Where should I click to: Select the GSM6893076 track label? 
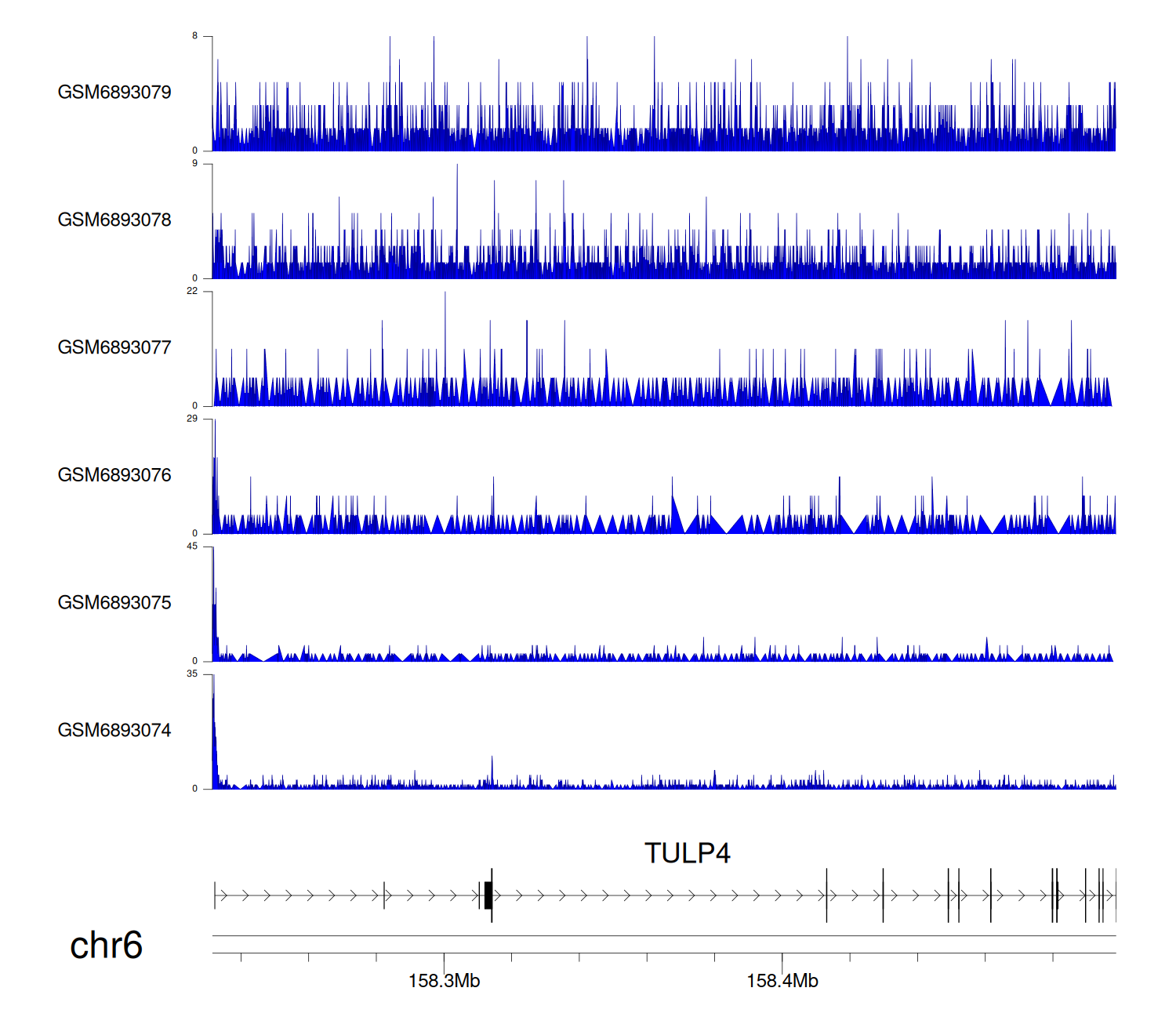(x=114, y=475)
